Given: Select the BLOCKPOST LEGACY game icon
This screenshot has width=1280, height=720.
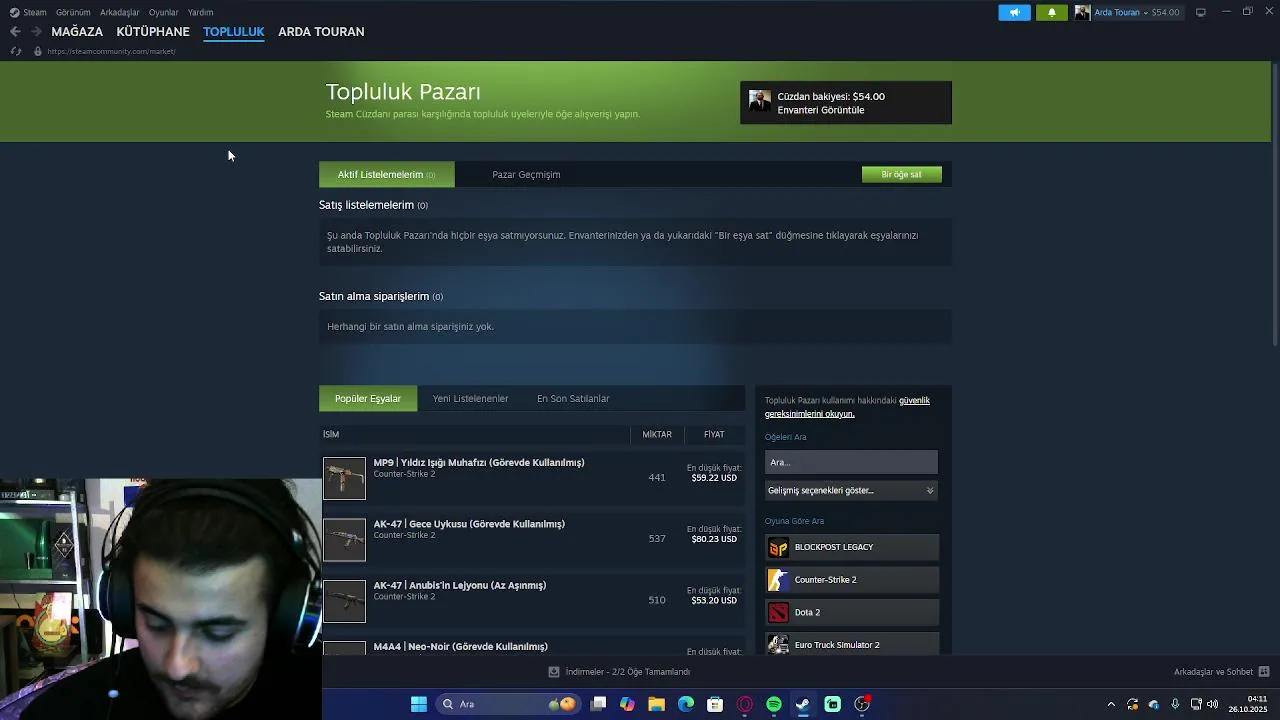Looking at the screenshot, I should (x=778, y=547).
